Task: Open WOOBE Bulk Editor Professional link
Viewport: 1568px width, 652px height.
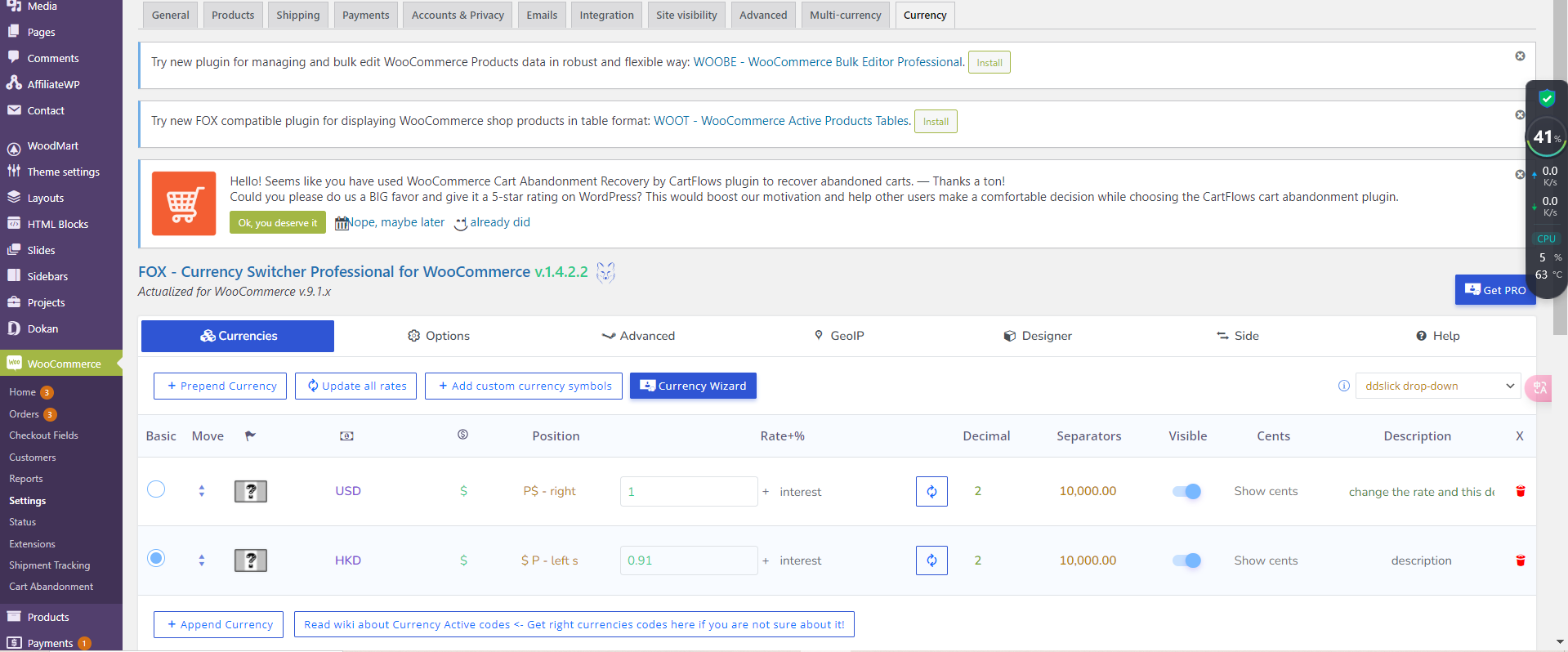Action: click(829, 62)
